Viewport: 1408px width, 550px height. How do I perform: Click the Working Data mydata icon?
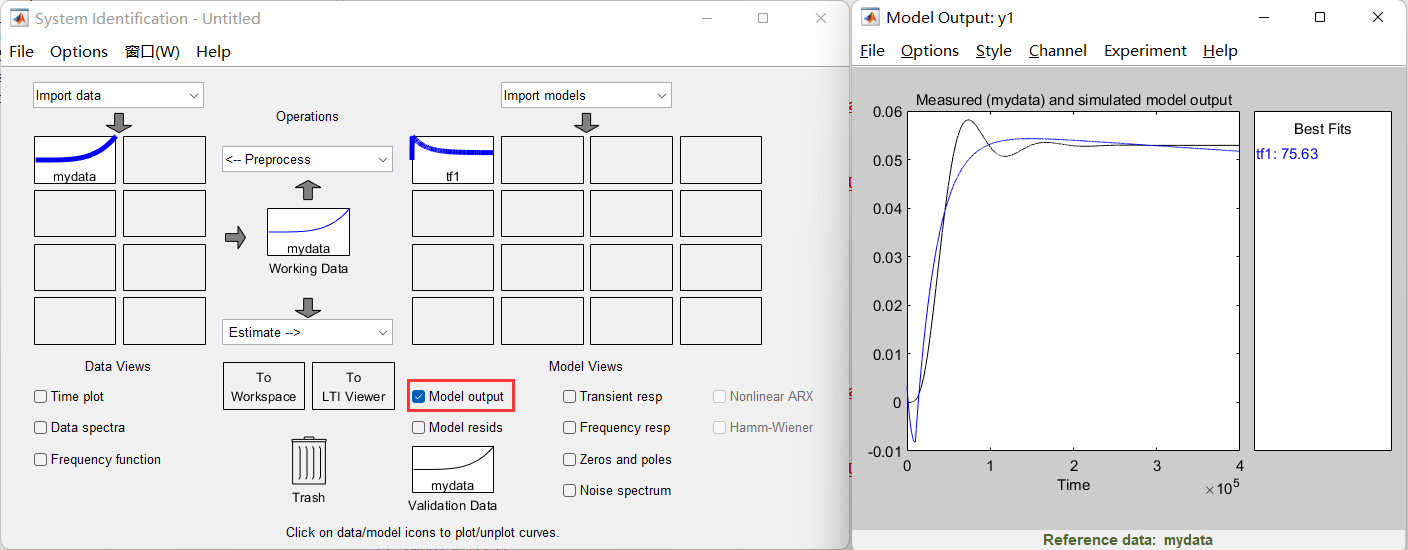pyautogui.click(x=308, y=232)
